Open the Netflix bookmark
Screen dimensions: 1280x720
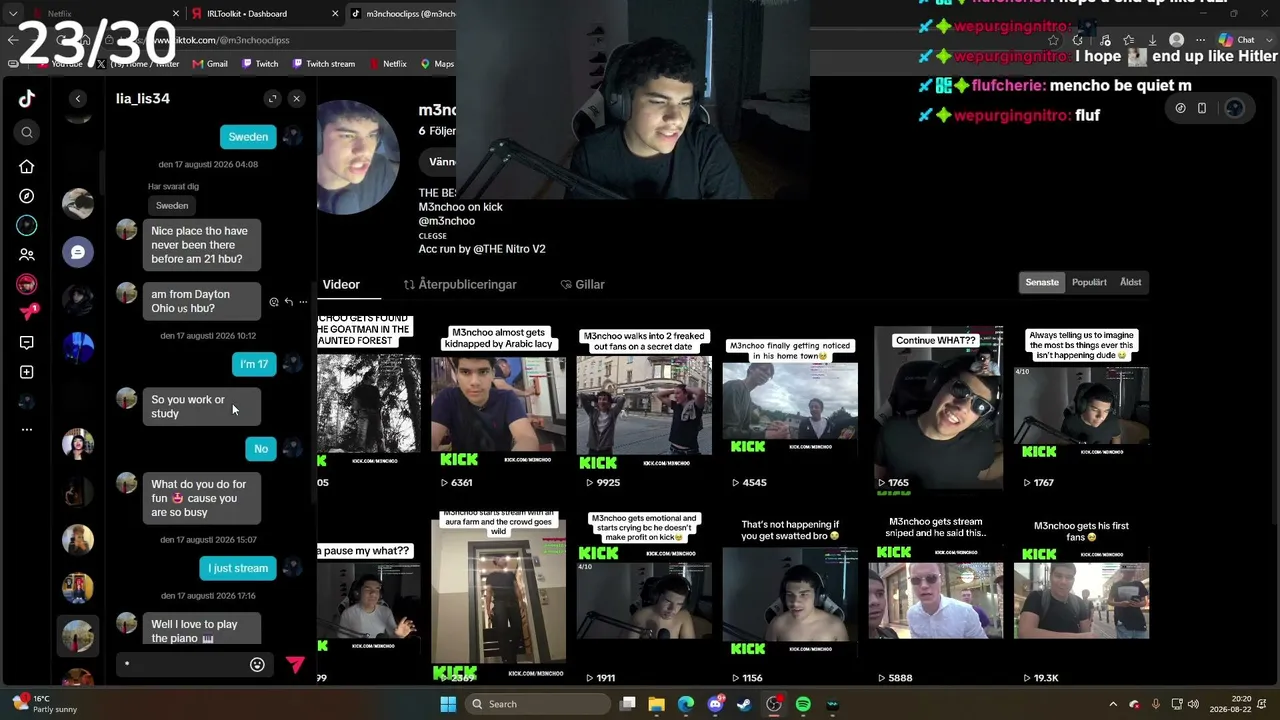pos(388,64)
